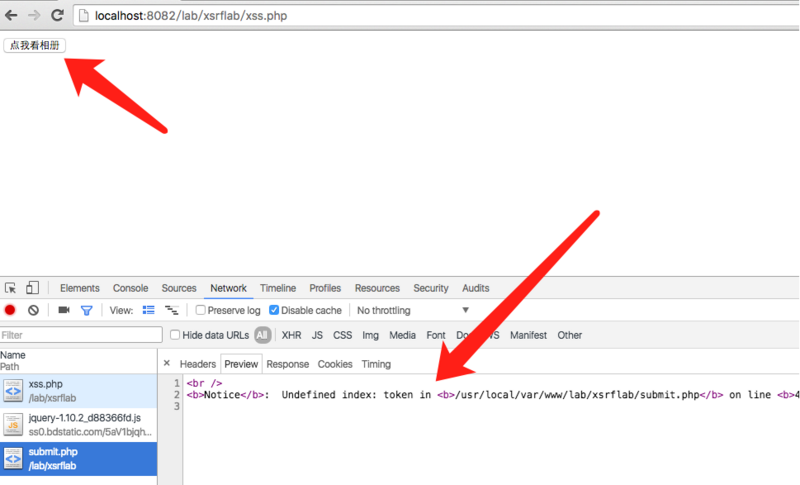This screenshot has height=485, width=800.
Task: Open the Response tab of the request
Action: click(287, 364)
